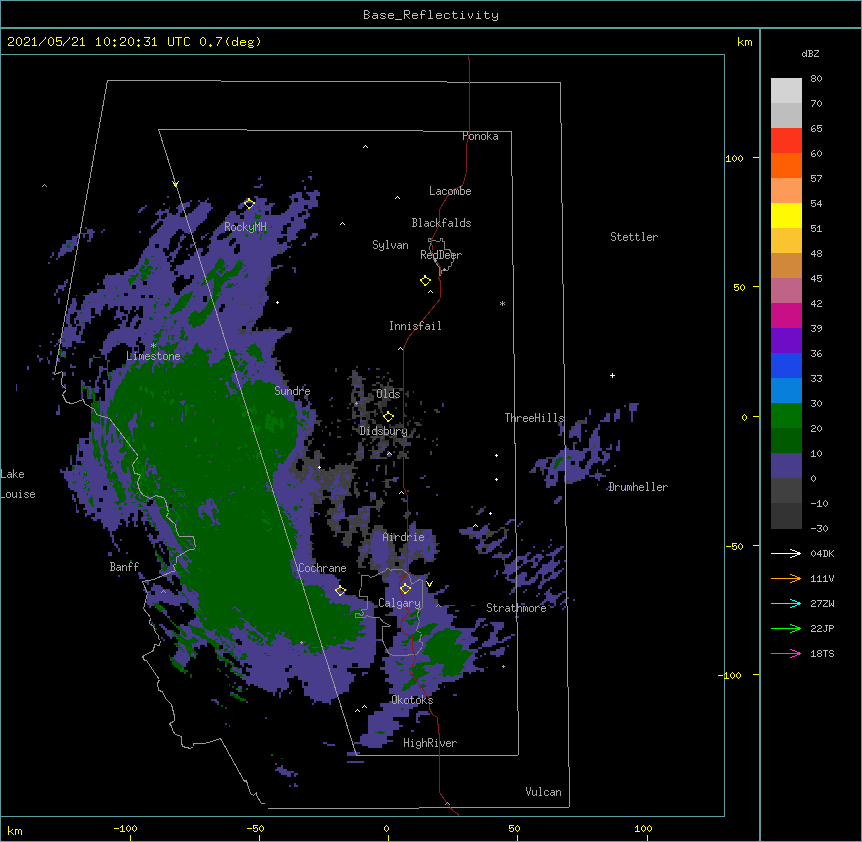Click the Sundre town label
The image size is (862, 842).
[x=292, y=391]
